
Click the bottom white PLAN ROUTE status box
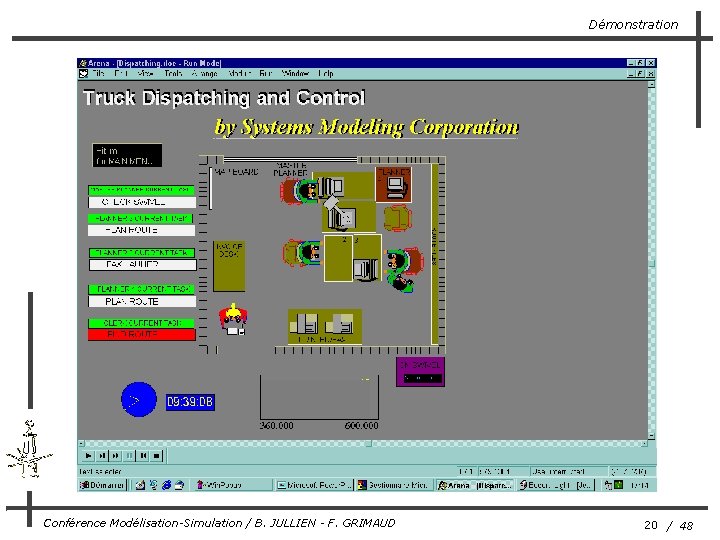coord(142,302)
